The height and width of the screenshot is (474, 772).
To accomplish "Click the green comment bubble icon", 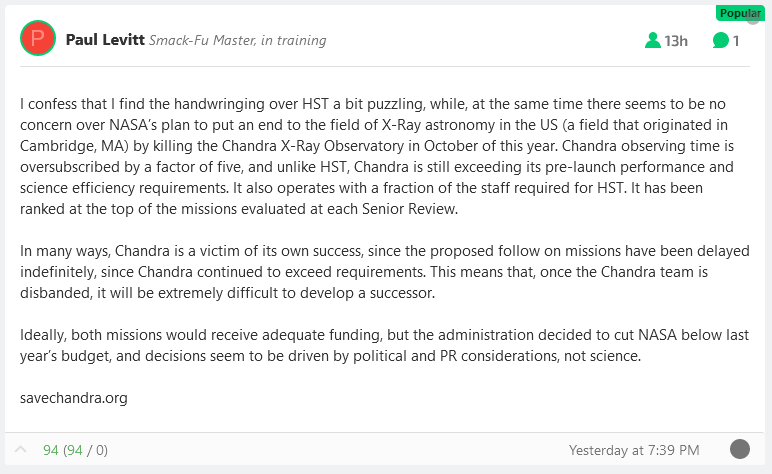I will click(720, 40).
